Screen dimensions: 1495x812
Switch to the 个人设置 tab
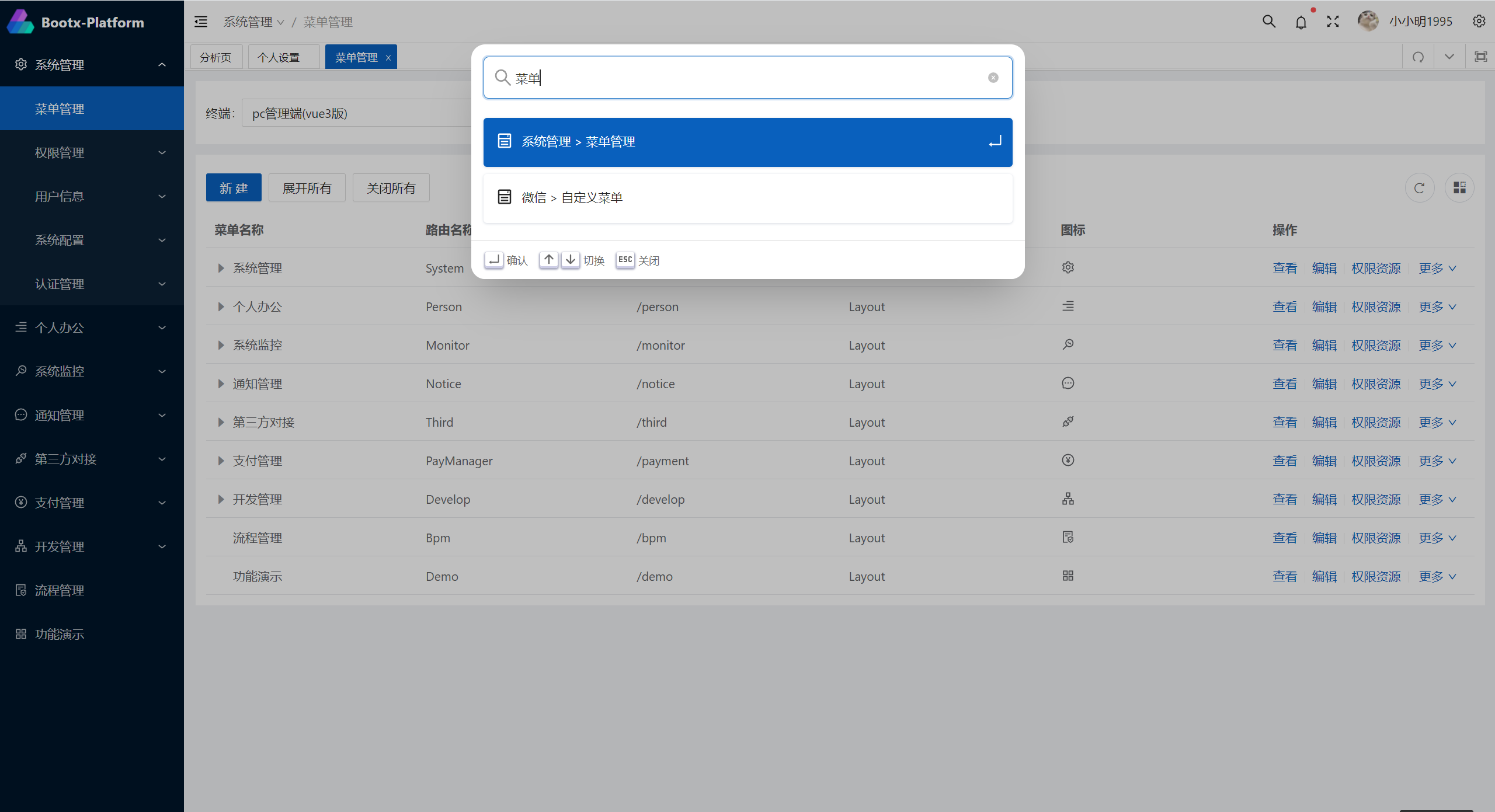pyautogui.click(x=284, y=57)
